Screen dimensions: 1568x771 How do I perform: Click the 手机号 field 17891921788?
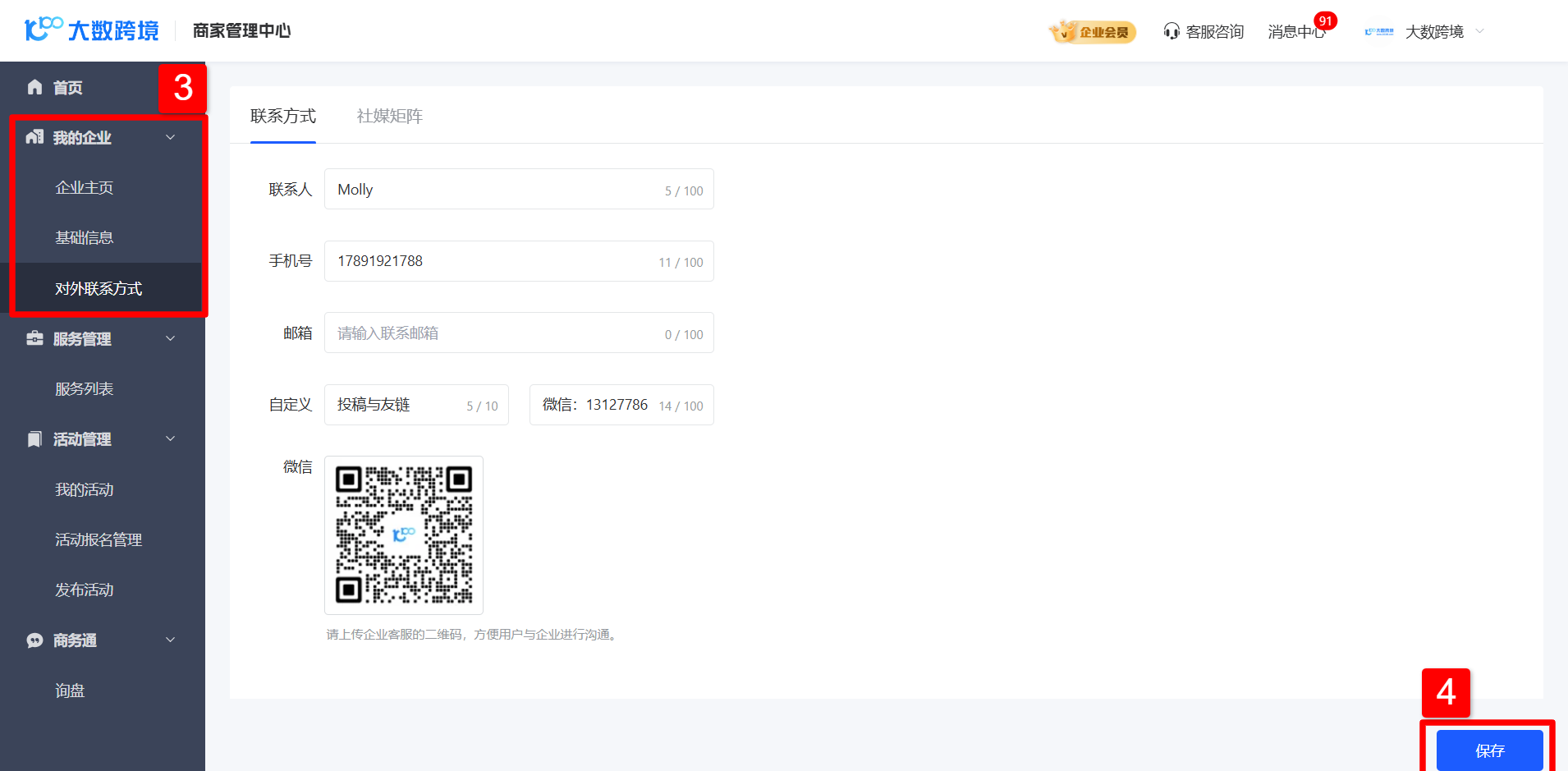519,261
